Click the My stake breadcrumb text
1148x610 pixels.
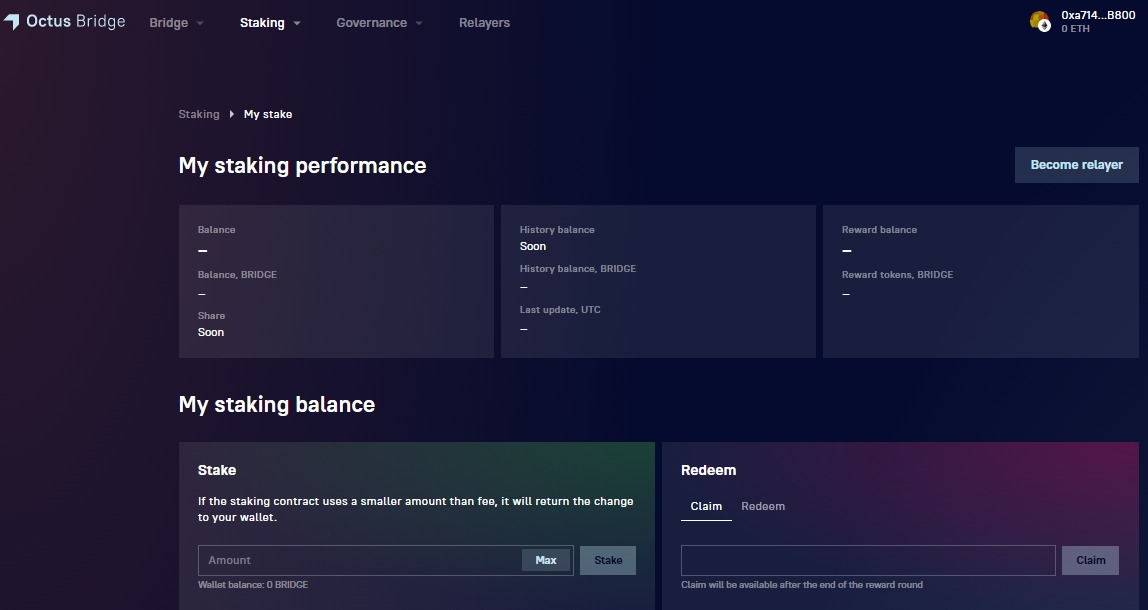tap(268, 114)
